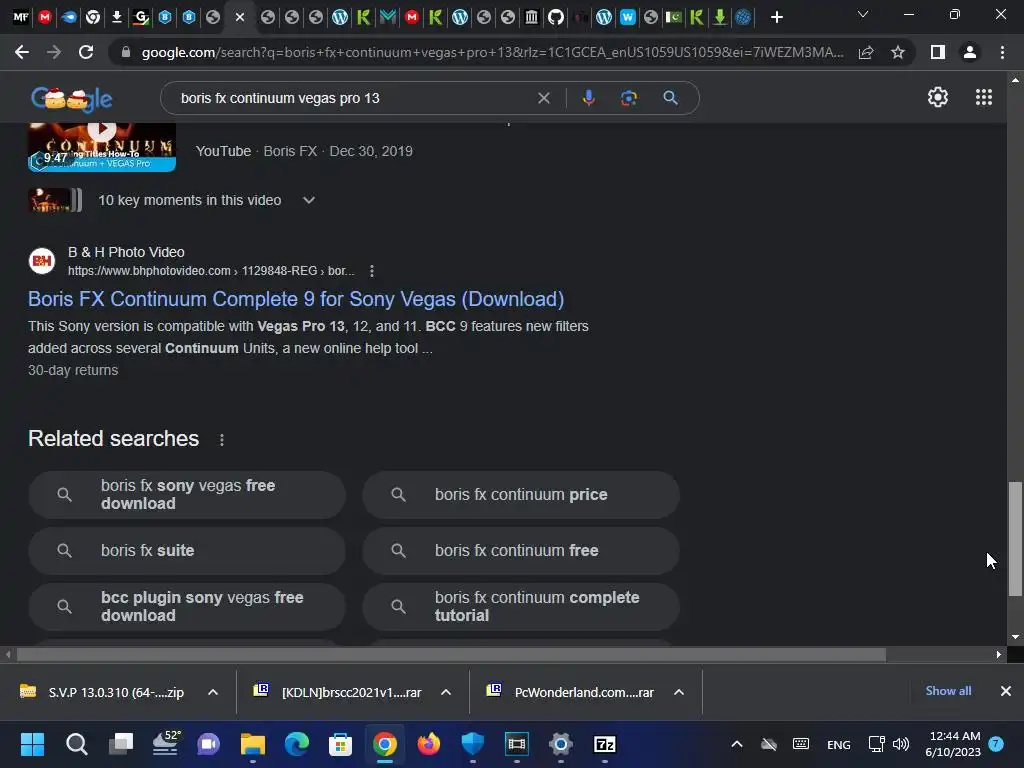This screenshot has height=768, width=1024.
Task: Click the key moments thumbnail preview
Action: tap(55, 200)
